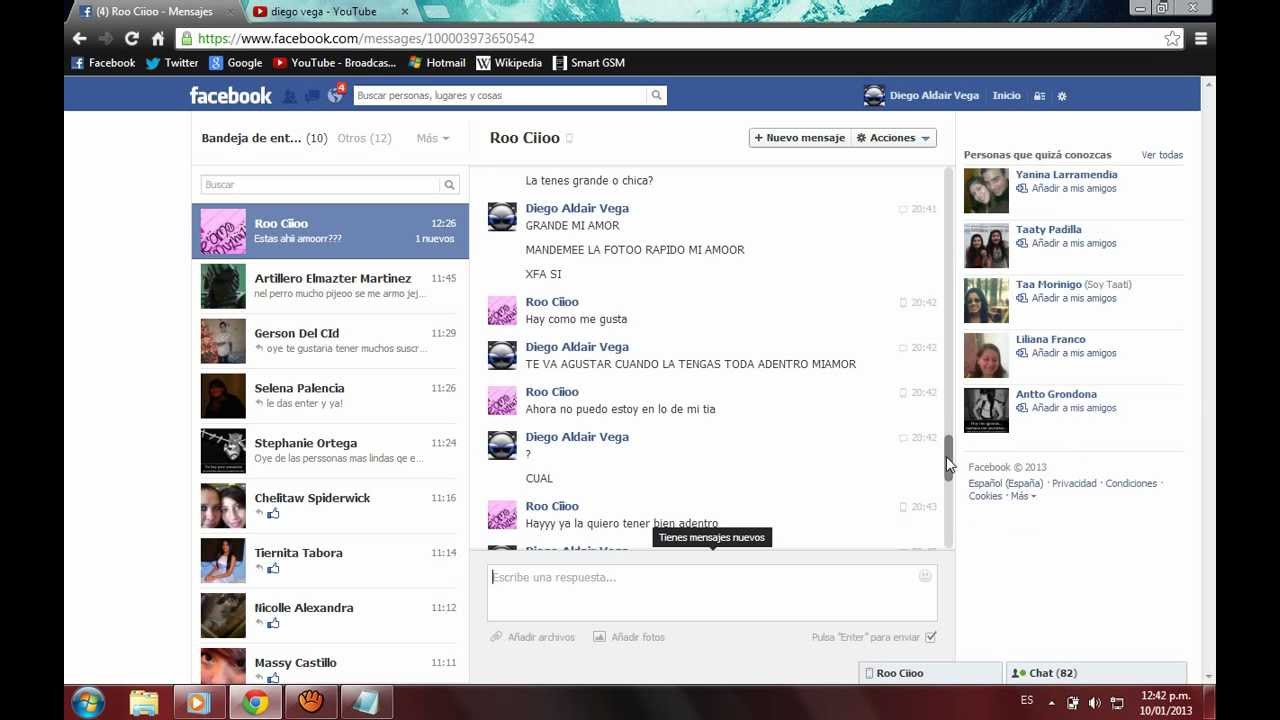Screen dimensions: 1280x720
Task: Open the Chrome menu hamburger icon
Action: pyautogui.click(x=1201, y=38)
